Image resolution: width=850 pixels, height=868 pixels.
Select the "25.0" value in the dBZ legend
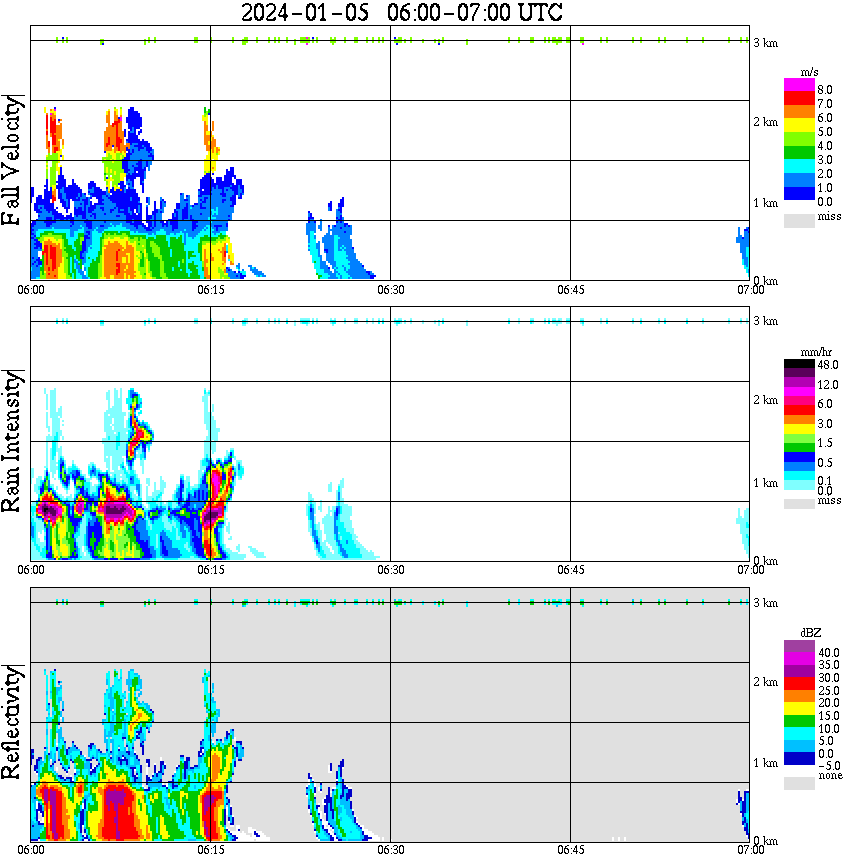(828, 690)
